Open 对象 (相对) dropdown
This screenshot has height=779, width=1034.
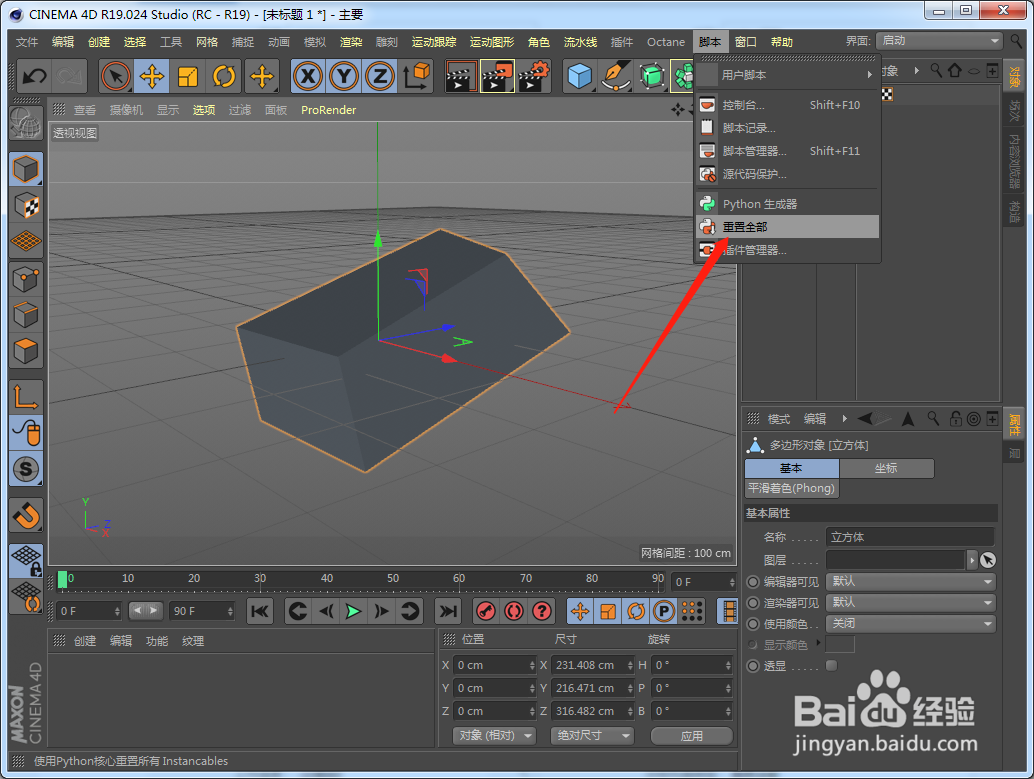click(495, 735)
